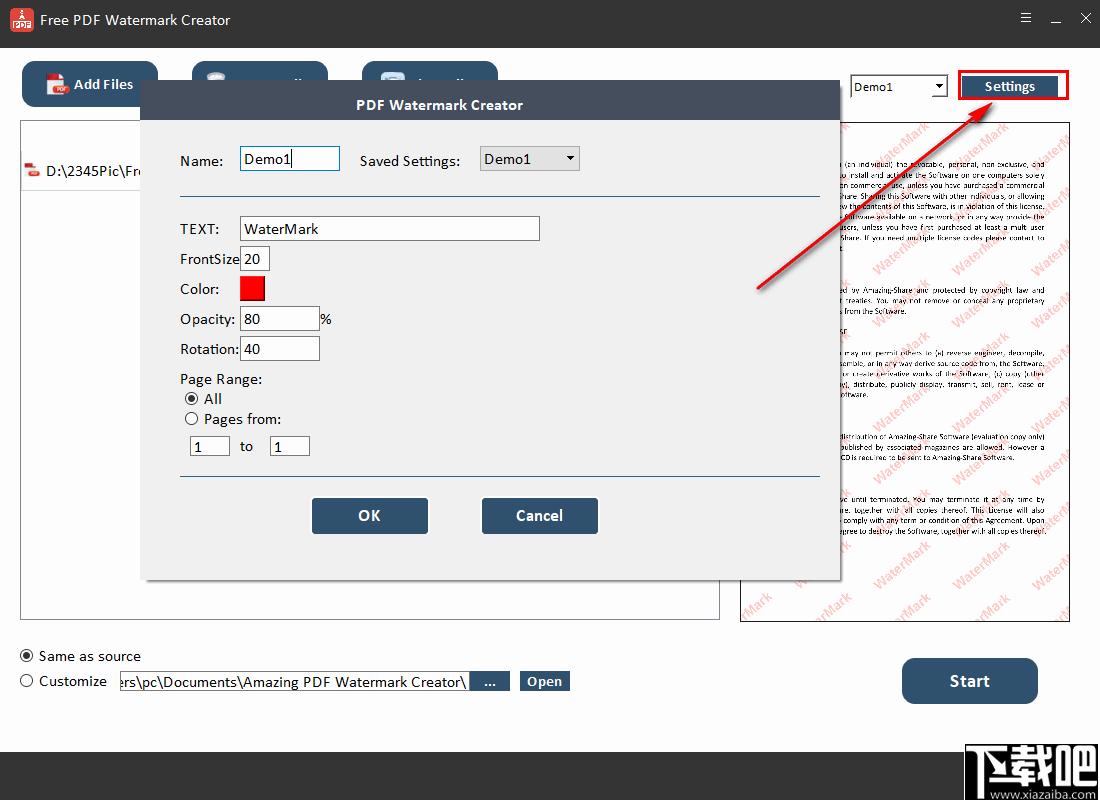Click the Open folder button
The image size is (1100, 800).
544,681
